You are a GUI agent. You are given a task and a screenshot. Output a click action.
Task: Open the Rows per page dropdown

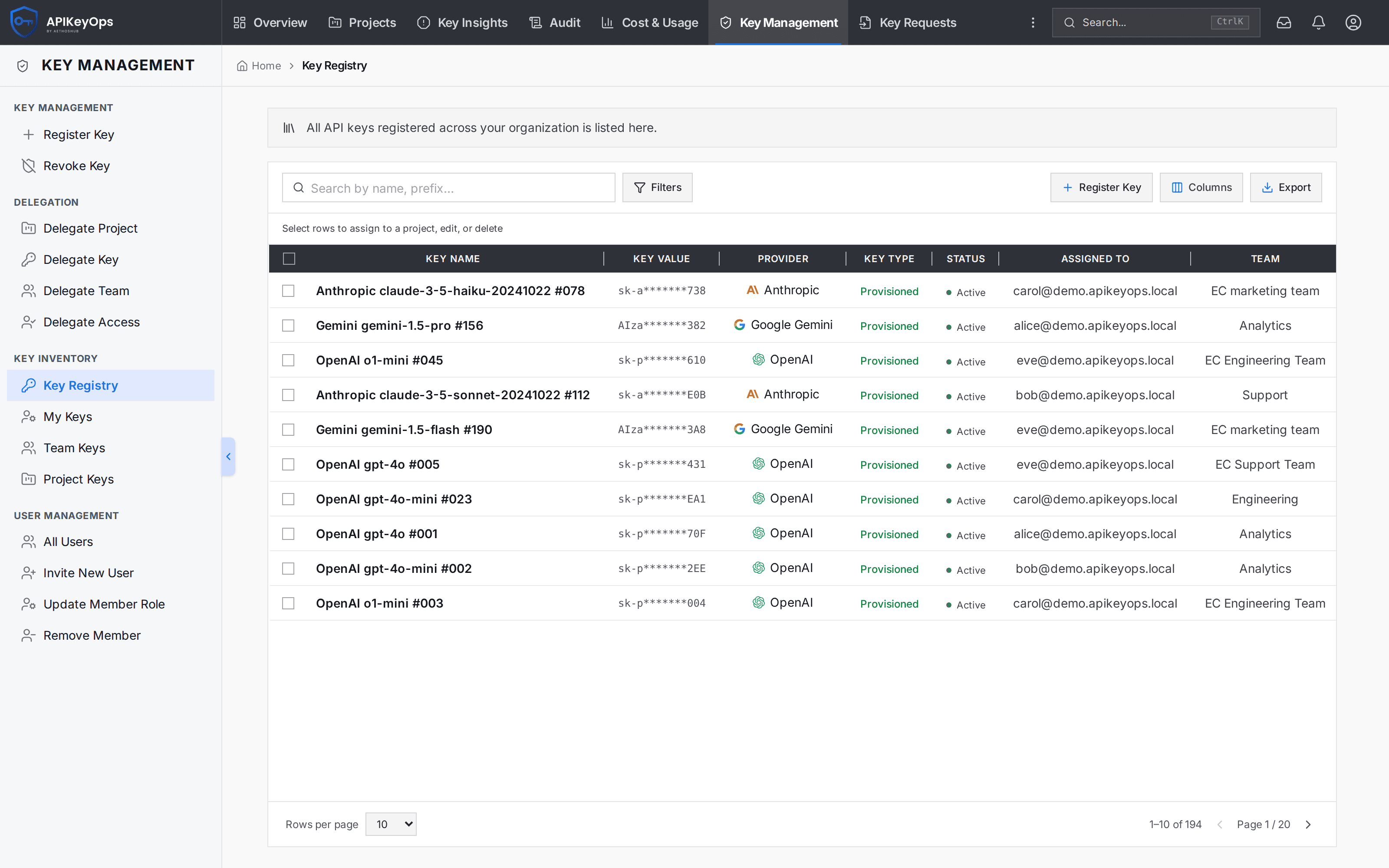coord(391,824)
